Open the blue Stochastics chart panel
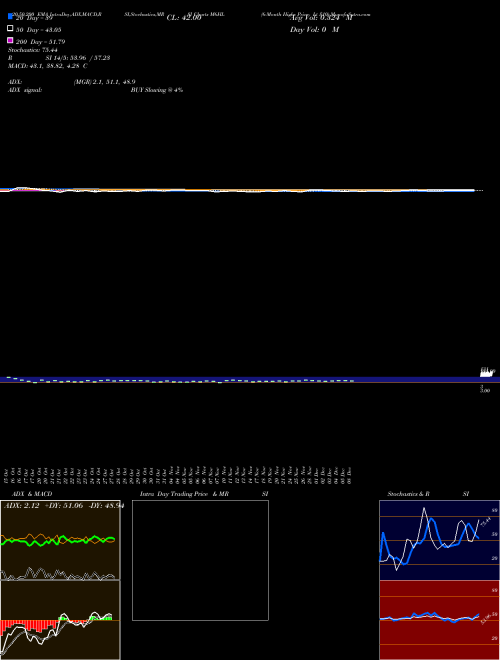Screen dimensions: 500x660 [x=439, y=540]
